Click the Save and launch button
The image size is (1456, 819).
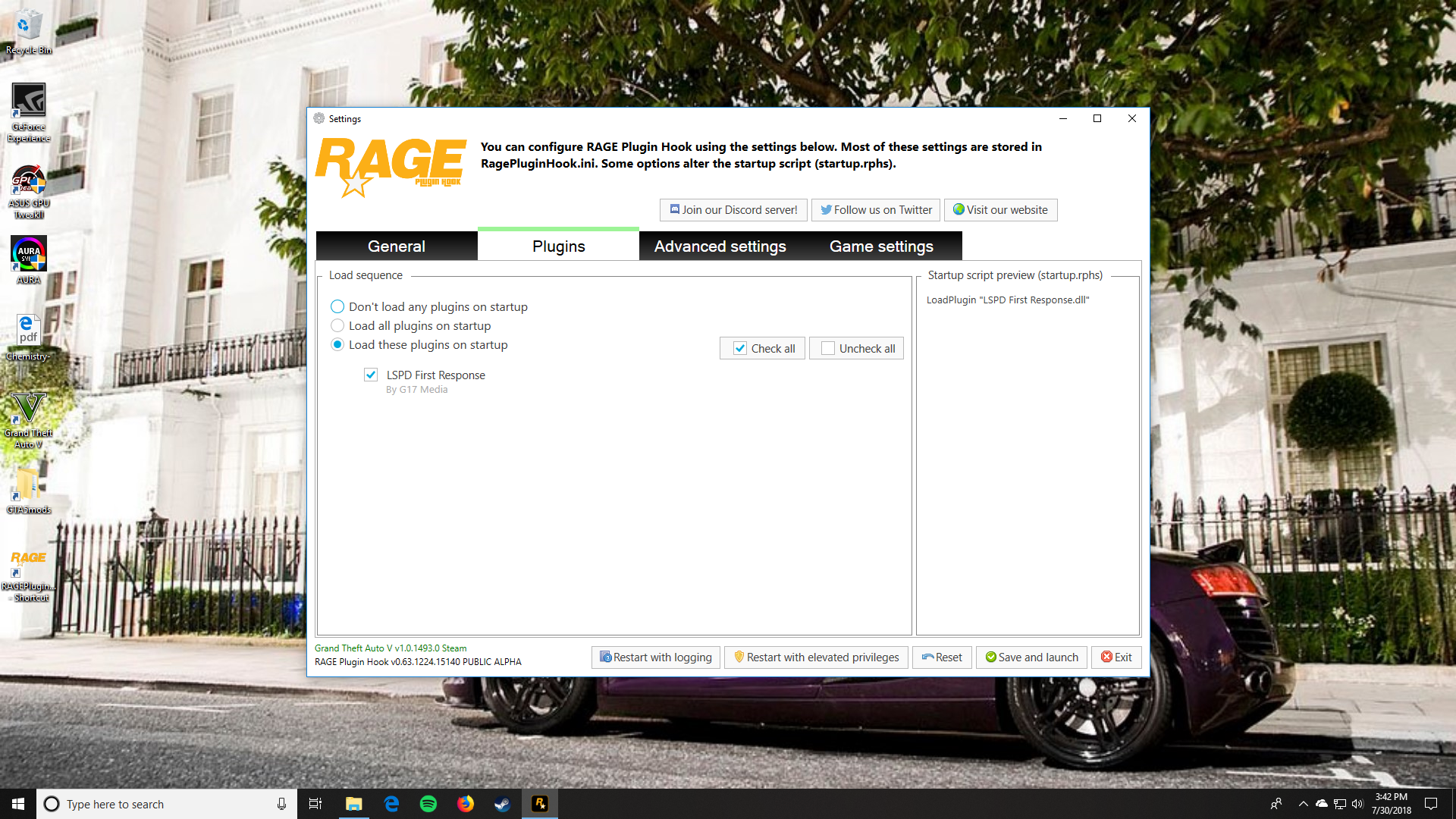pyautogui.click(x=1031, y=657)
